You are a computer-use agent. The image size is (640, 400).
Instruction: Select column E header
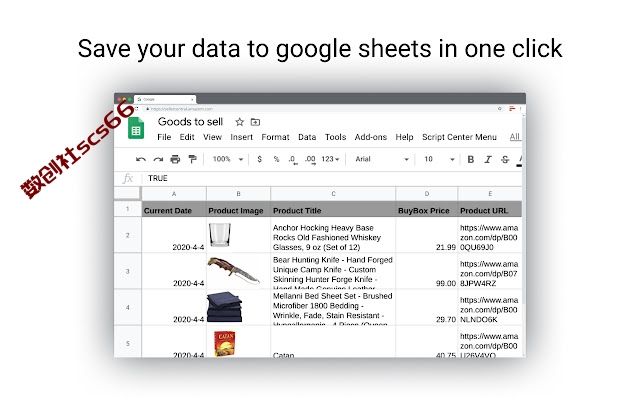(490, 194)
